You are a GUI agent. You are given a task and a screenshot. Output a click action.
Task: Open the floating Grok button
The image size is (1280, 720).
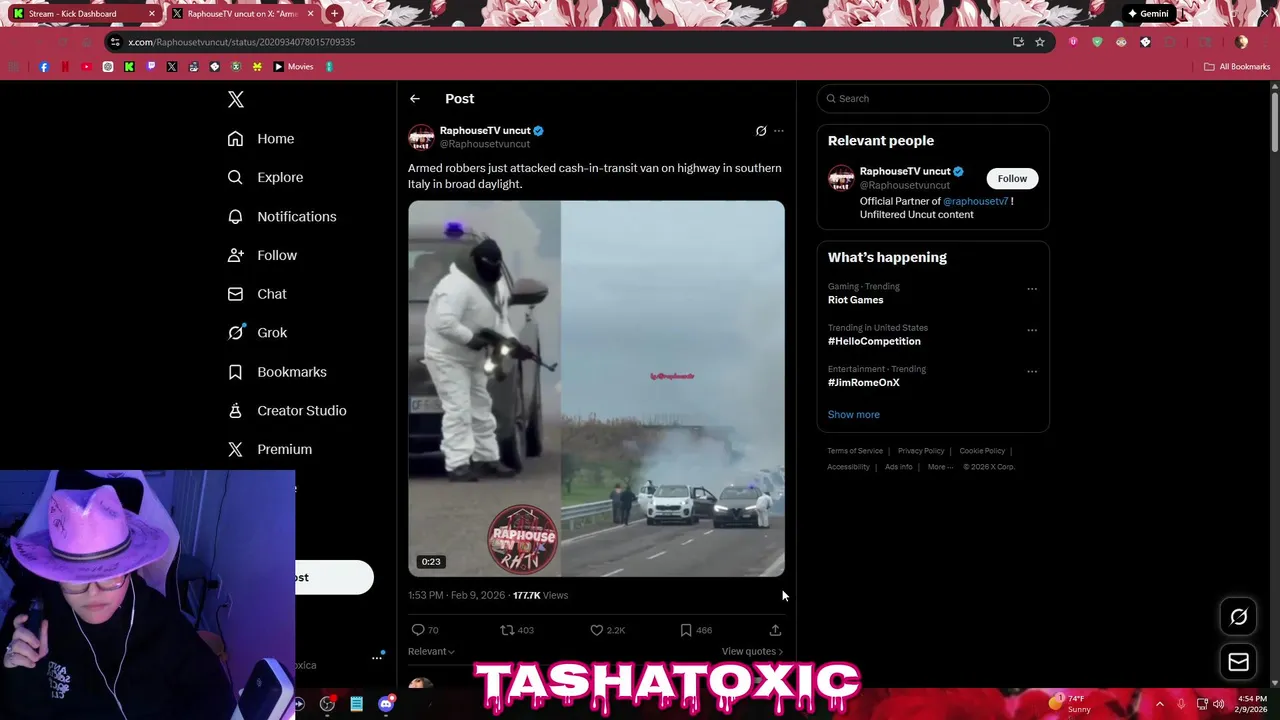point(1238,617)
